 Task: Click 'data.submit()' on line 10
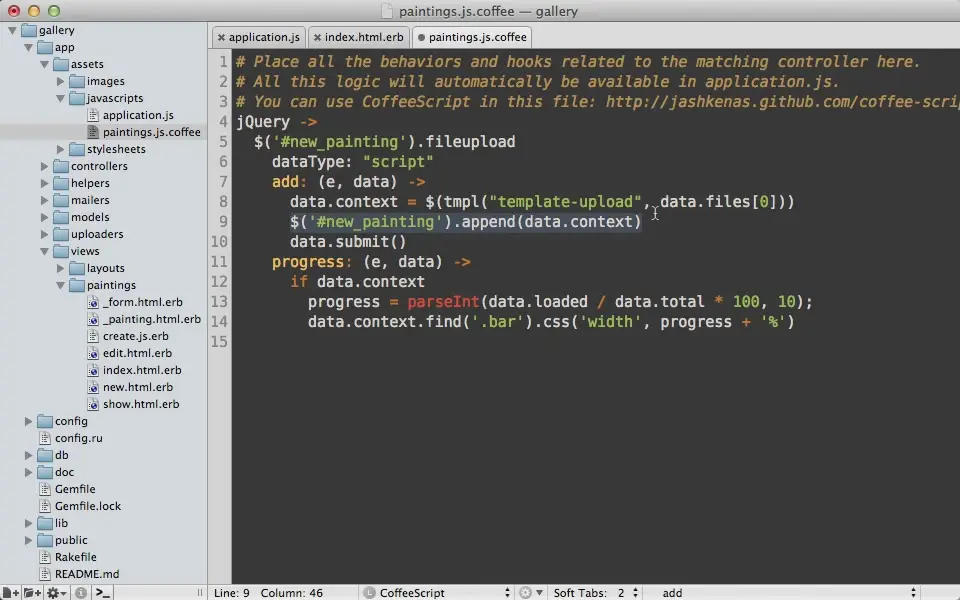(348, 242)
